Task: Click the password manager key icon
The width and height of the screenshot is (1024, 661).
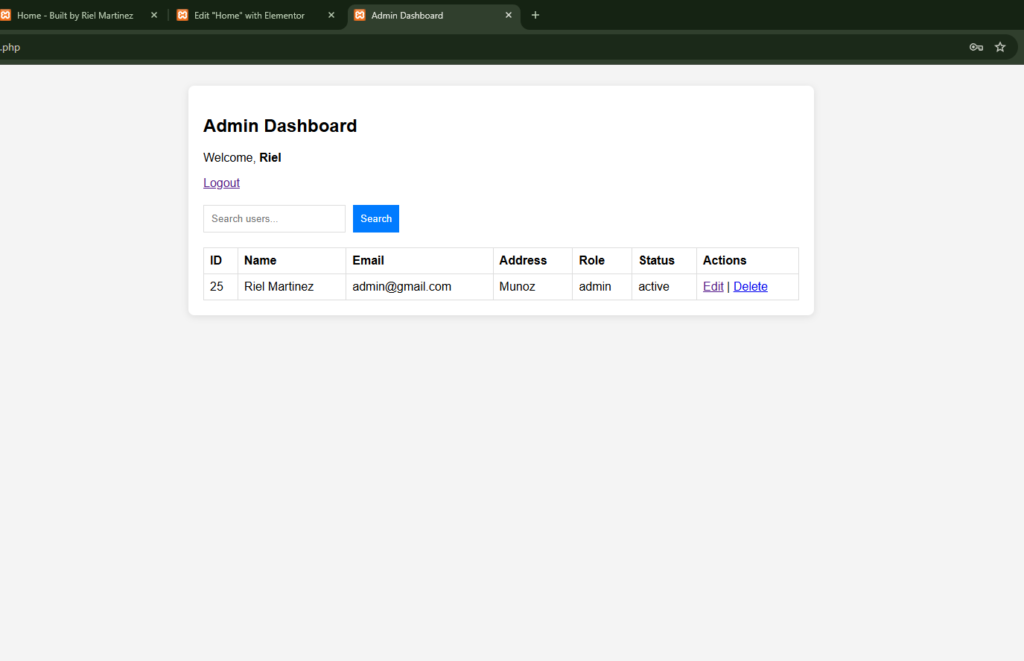Action: [x=976, y=47]
